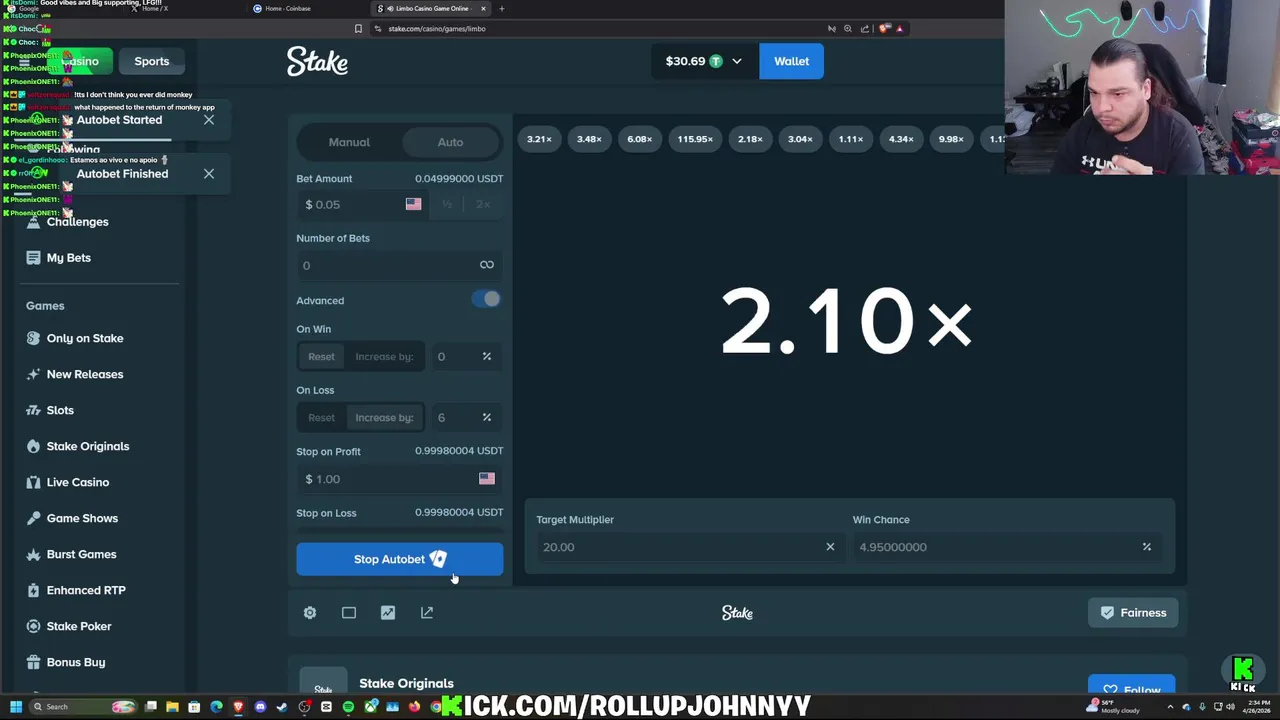Click the Stake Poker sidebar icon
Image resolution: width=1280 pixels, height=720 pixels.
click(34, 626)
